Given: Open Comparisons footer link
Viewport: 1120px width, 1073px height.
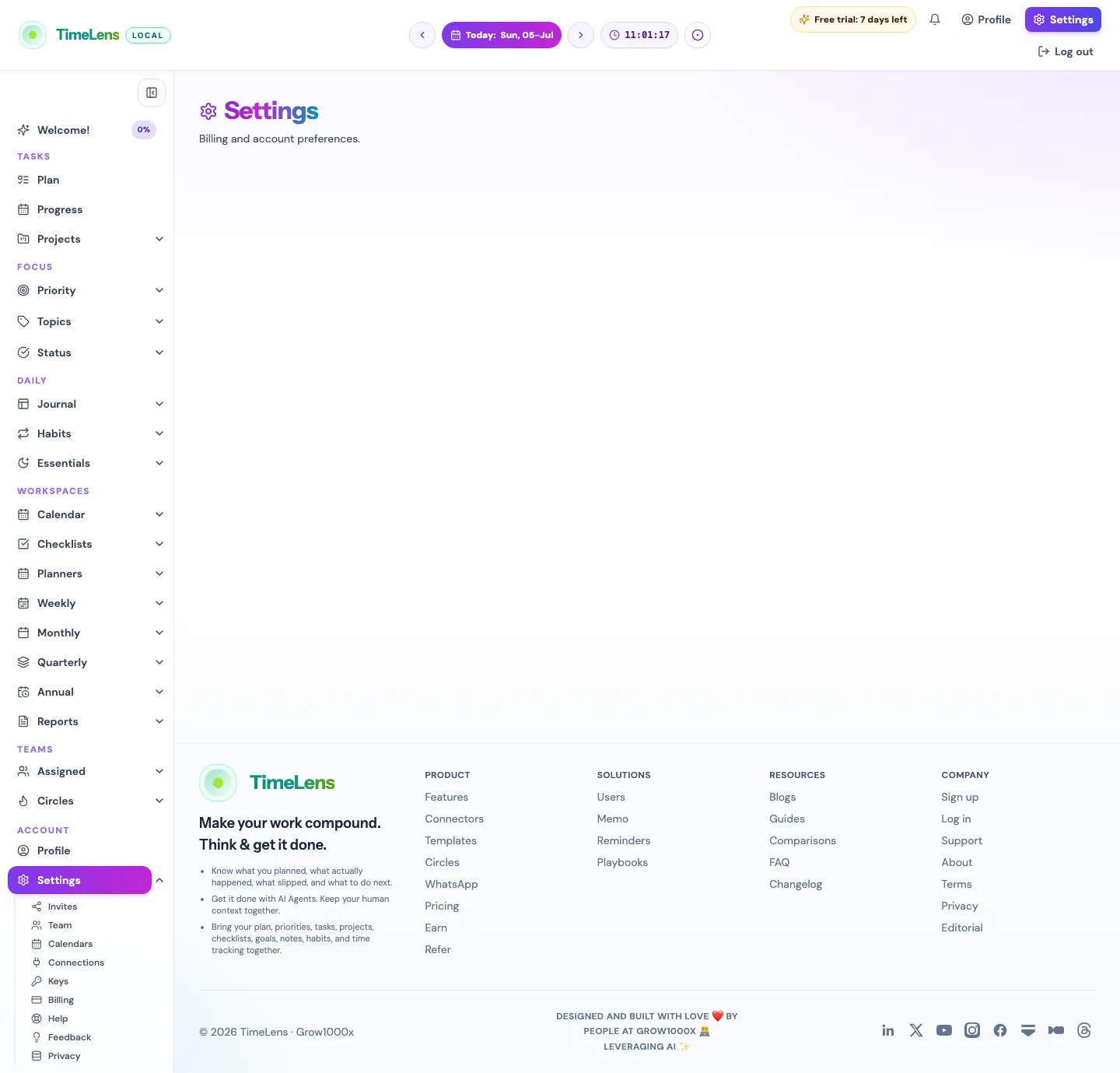Looking at the screenshot, I should click(x=803, y=840).
